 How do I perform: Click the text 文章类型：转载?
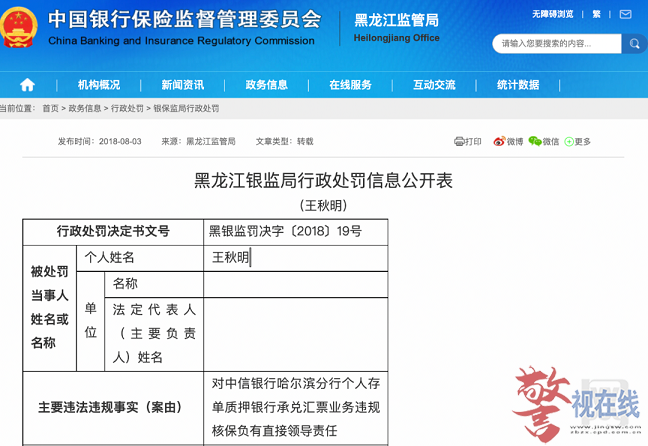tap(284, 141)
